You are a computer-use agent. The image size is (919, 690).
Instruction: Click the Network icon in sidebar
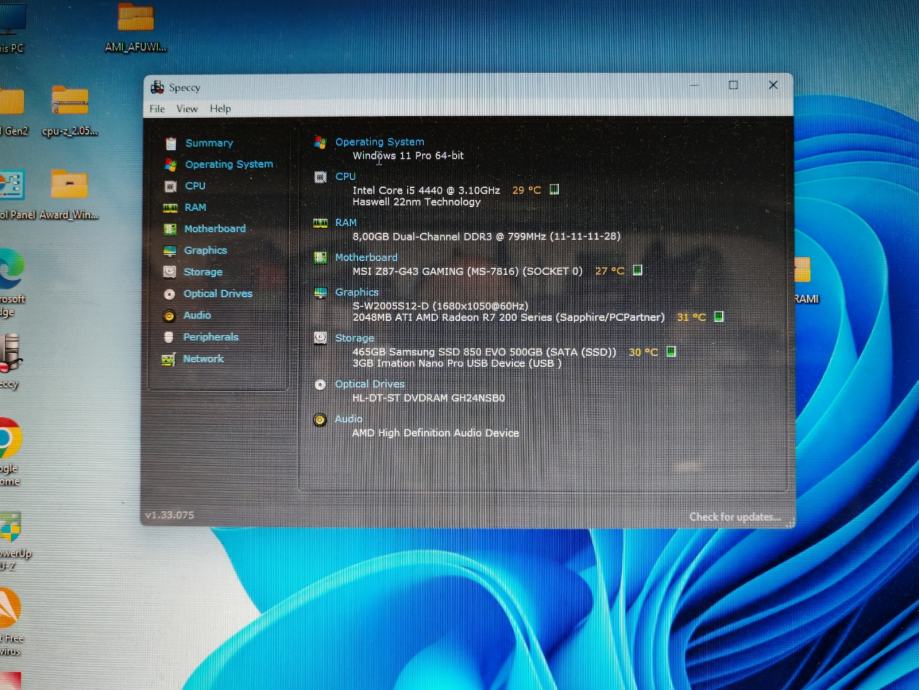168,359
